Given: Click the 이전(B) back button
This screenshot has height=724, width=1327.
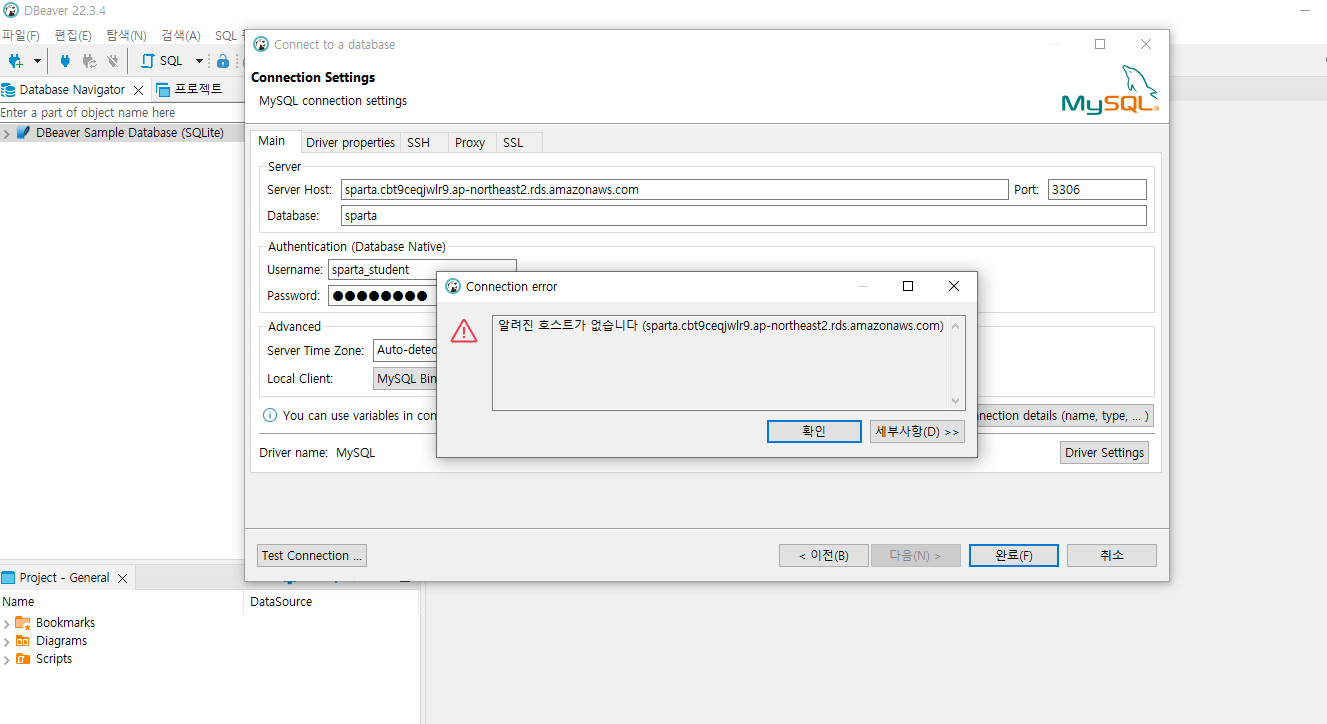Looking at the screenshot, I should 824,555.
